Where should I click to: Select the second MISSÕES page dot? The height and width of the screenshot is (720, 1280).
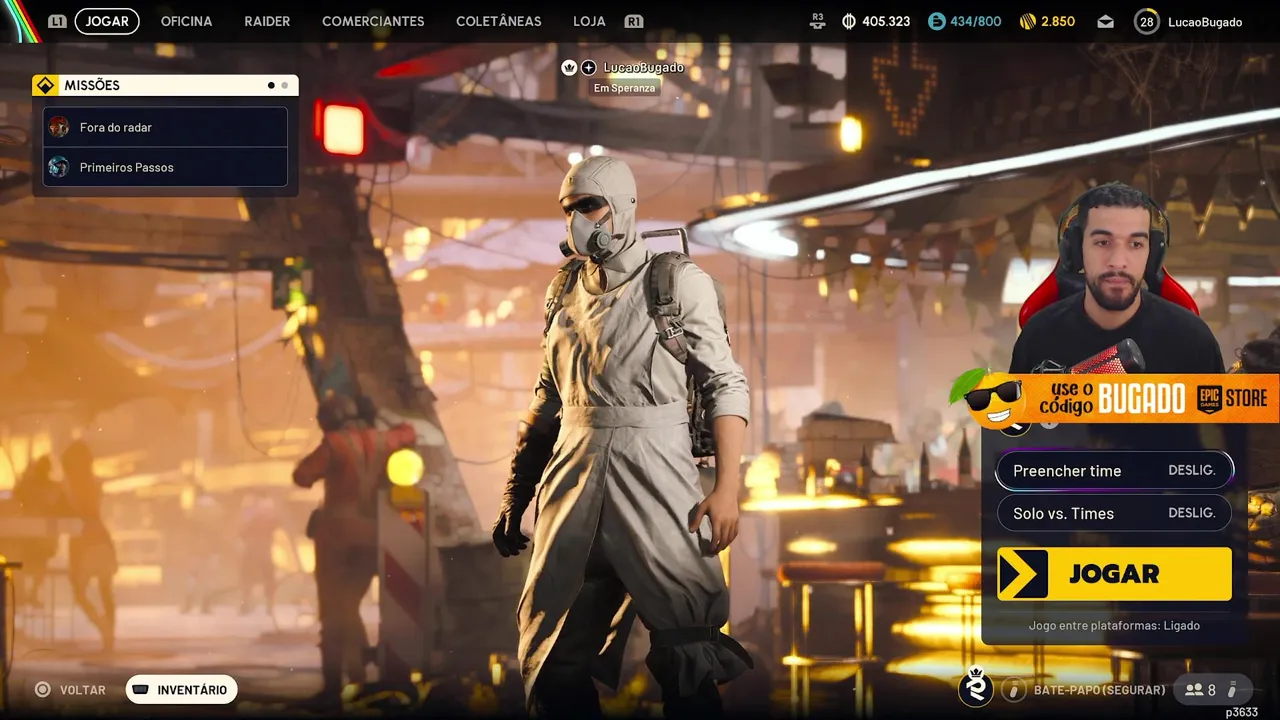pyautogui.click(x=284, y=85)
